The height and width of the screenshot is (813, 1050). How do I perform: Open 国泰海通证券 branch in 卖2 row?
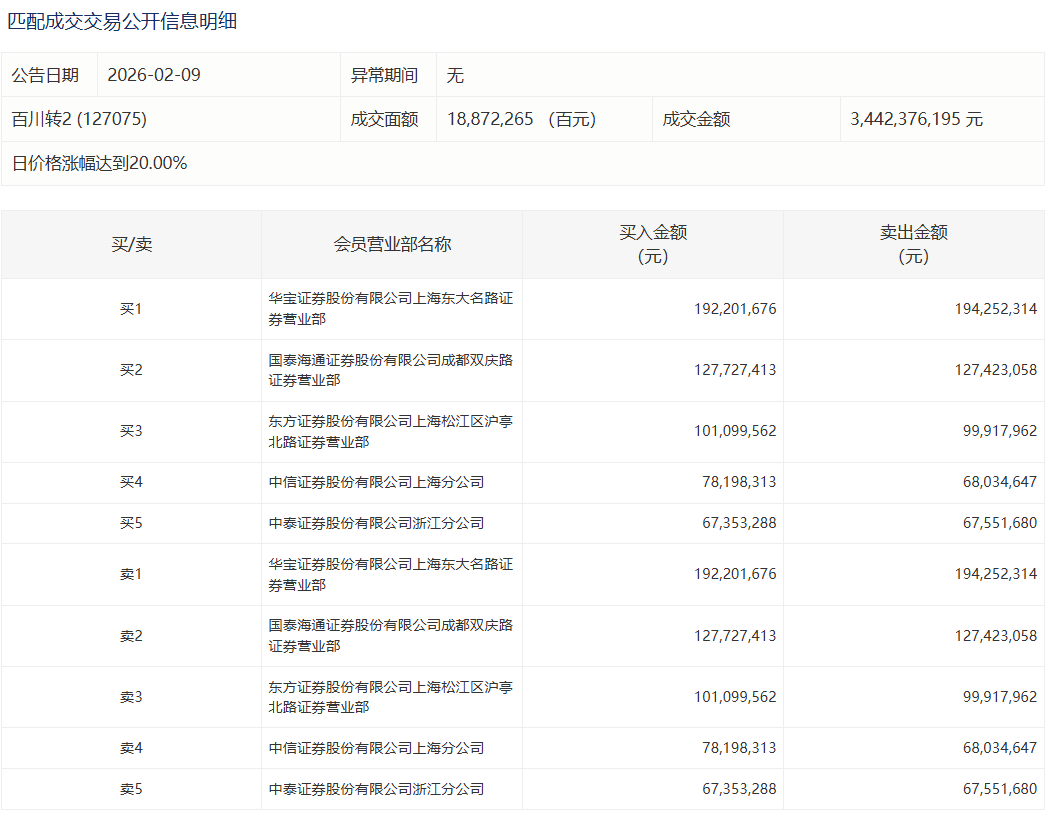point(391,635)
